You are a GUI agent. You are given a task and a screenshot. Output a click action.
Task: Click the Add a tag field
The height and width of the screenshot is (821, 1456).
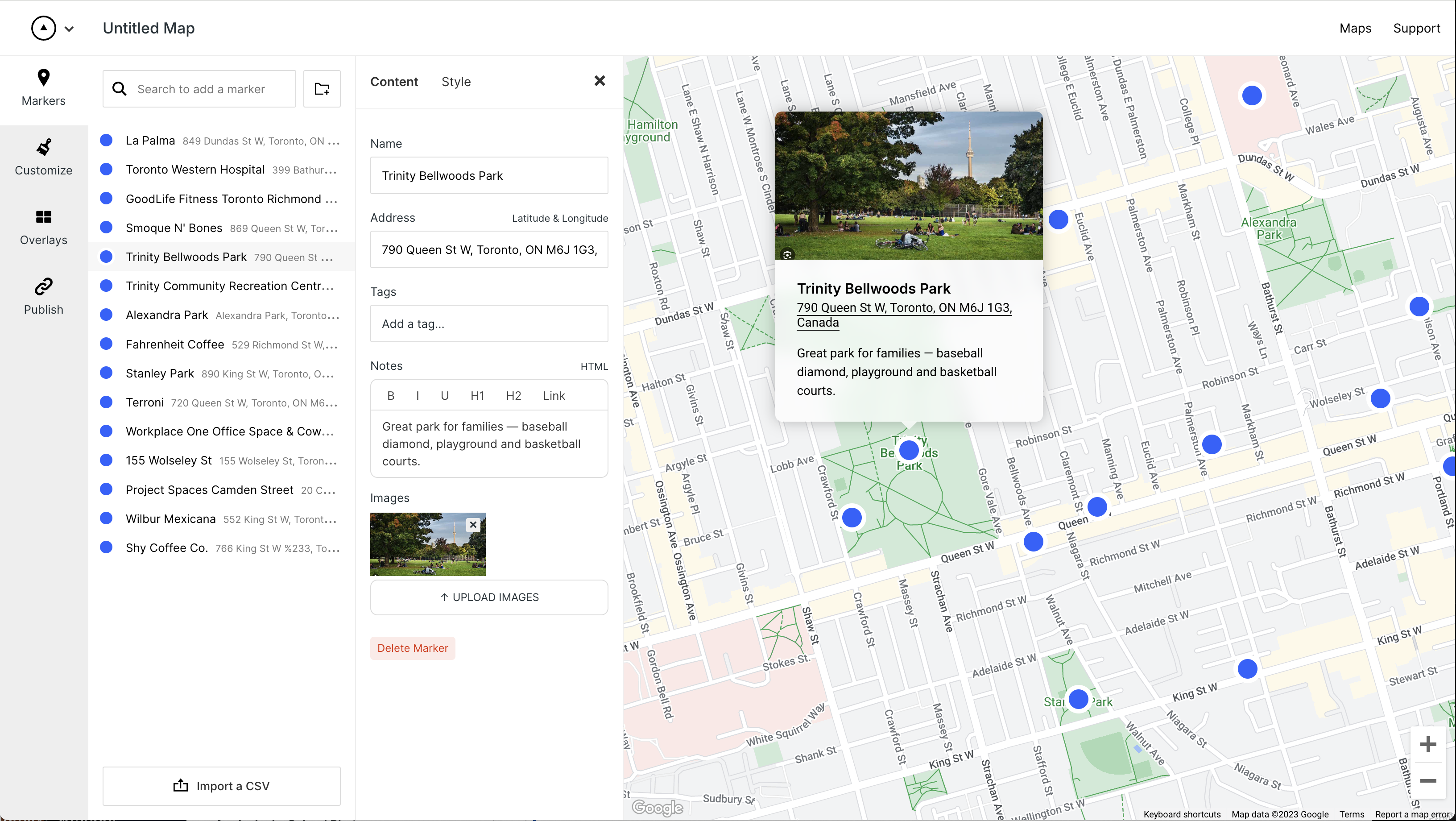(x=489, y=323)
